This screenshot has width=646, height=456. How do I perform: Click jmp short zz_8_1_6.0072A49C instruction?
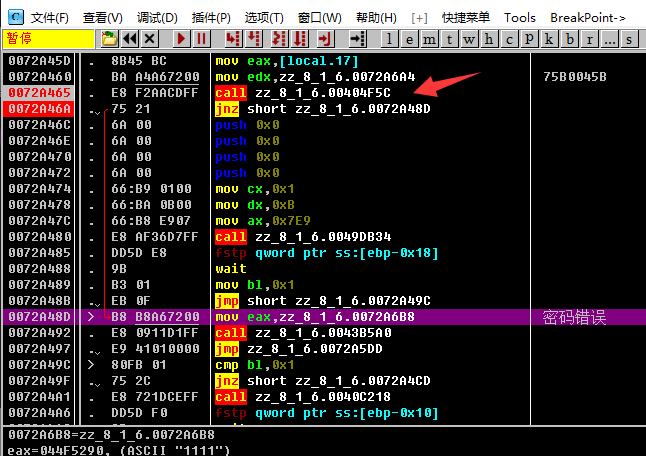point(323,301)
